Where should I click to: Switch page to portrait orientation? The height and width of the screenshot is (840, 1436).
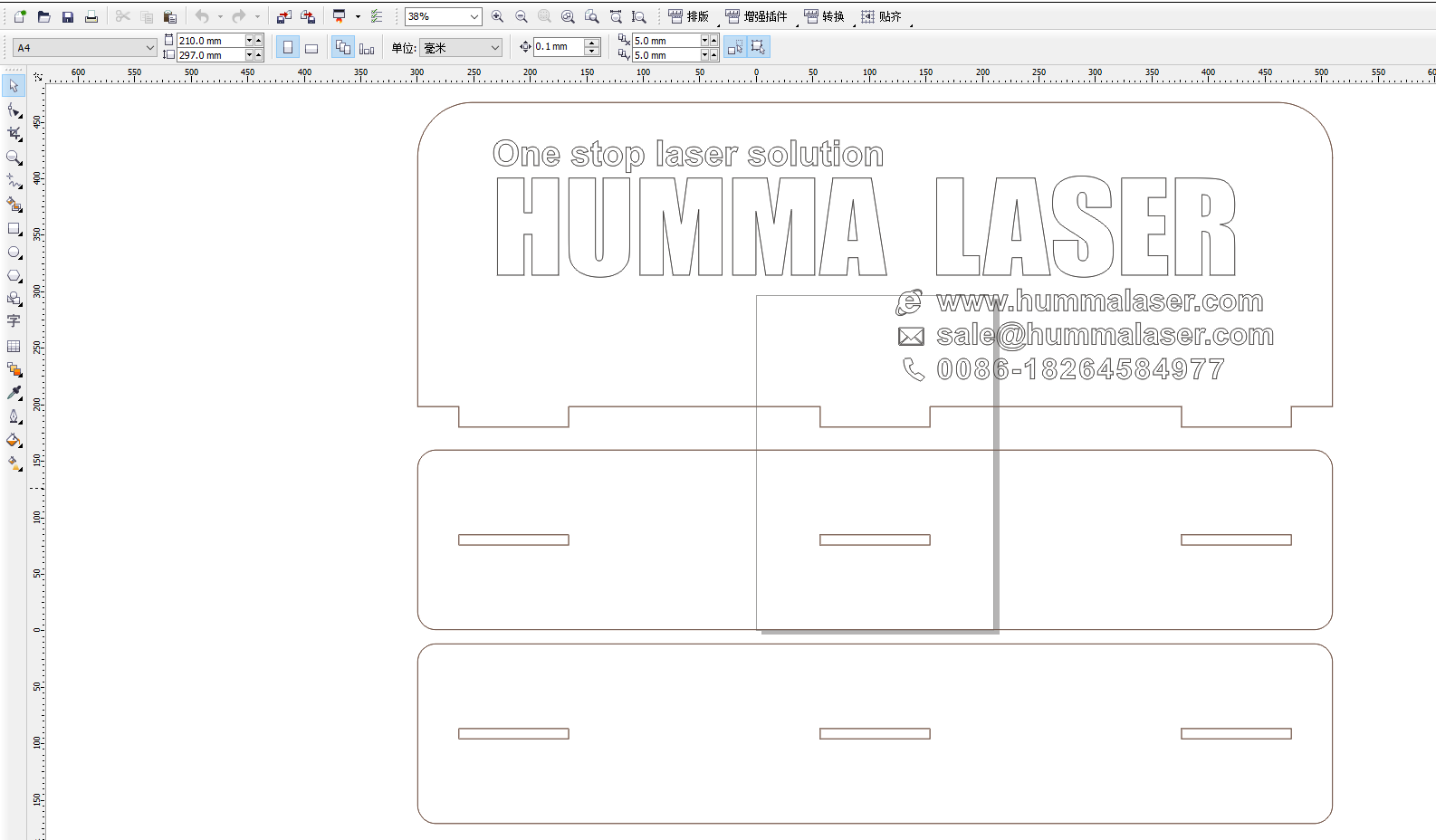[288, 47]
